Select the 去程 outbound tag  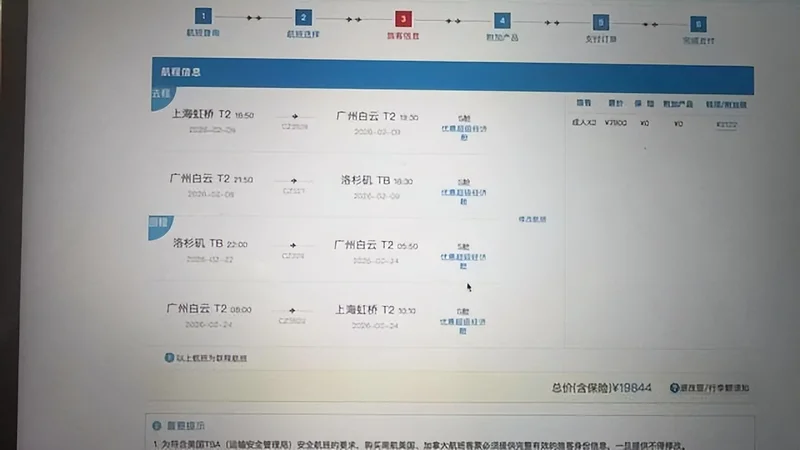click(162, 93)
